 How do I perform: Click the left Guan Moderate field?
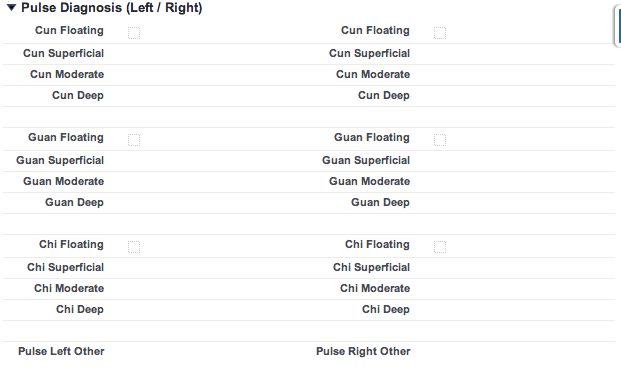click(x=210, y=182)
